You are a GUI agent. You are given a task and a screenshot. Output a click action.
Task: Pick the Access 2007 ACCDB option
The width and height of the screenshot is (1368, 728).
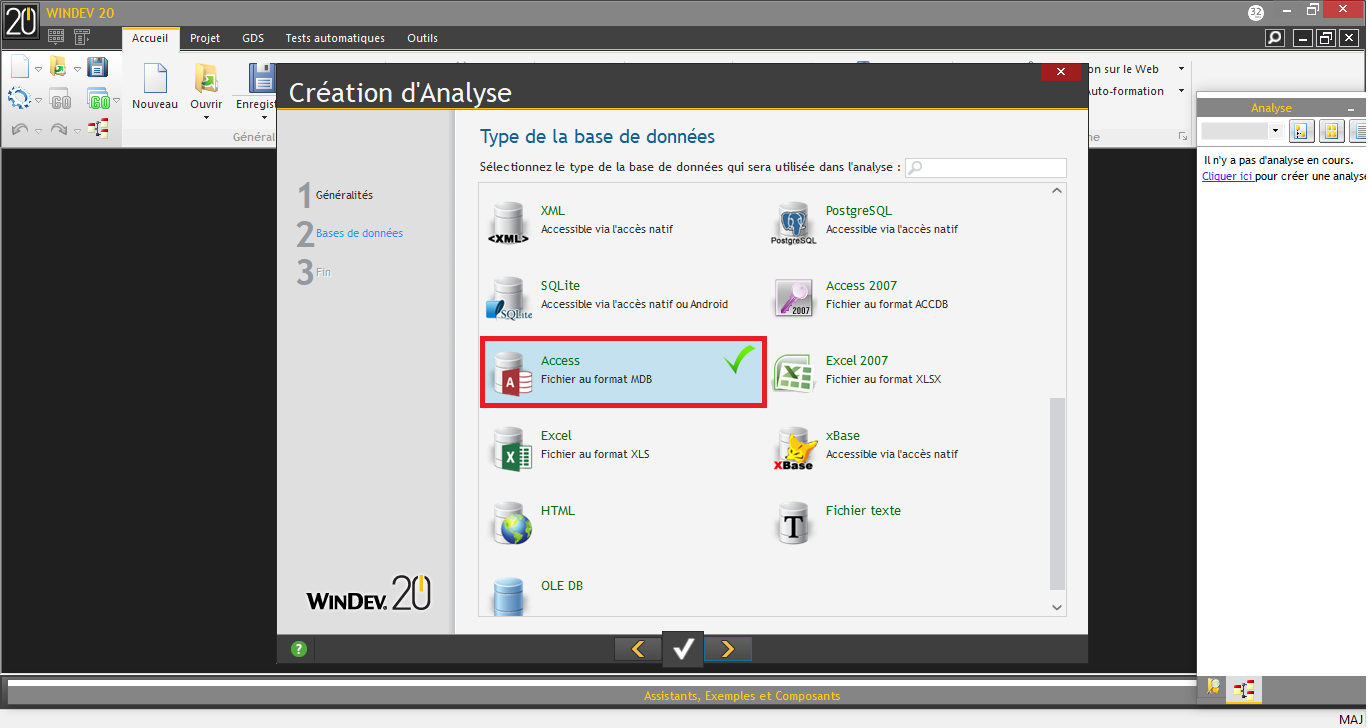pos(908,298)
